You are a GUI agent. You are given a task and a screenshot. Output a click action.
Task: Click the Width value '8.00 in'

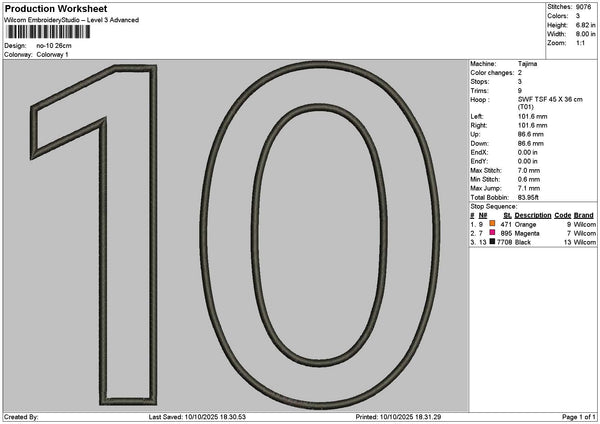click(x=585, y=34)
